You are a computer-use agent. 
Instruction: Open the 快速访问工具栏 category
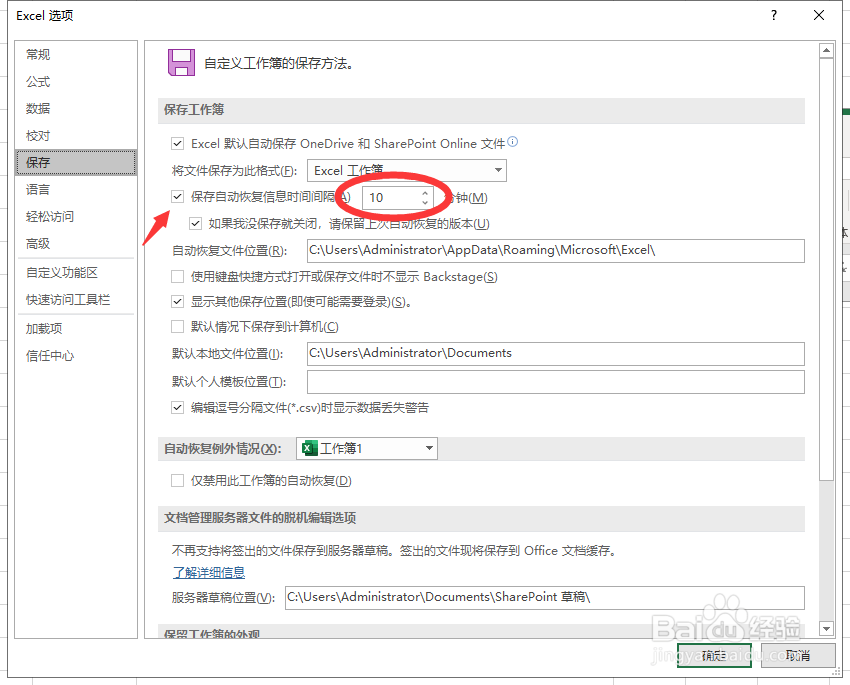76,300
